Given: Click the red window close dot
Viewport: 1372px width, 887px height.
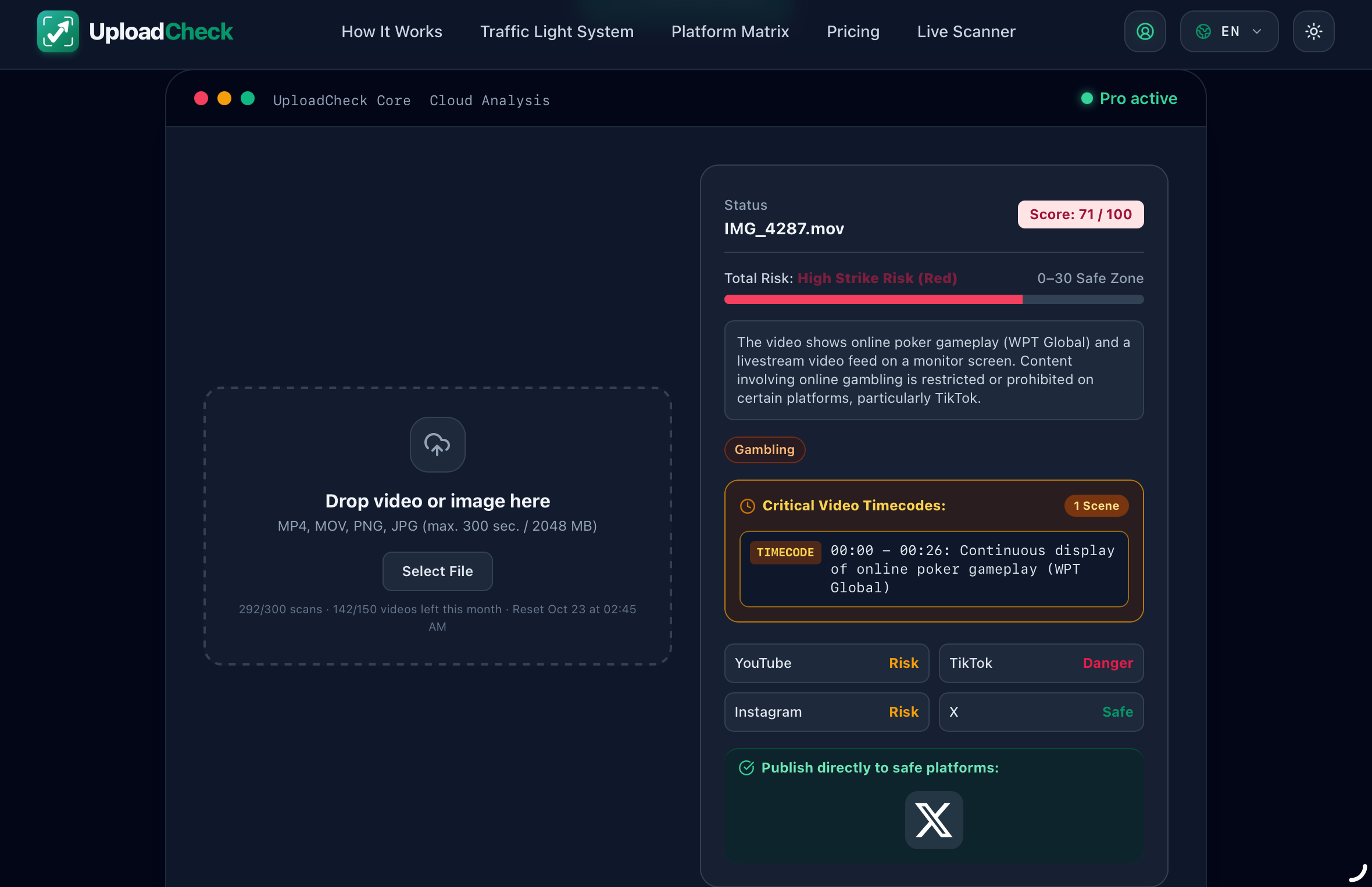Looking at the screenshot, I should [201, 99].
